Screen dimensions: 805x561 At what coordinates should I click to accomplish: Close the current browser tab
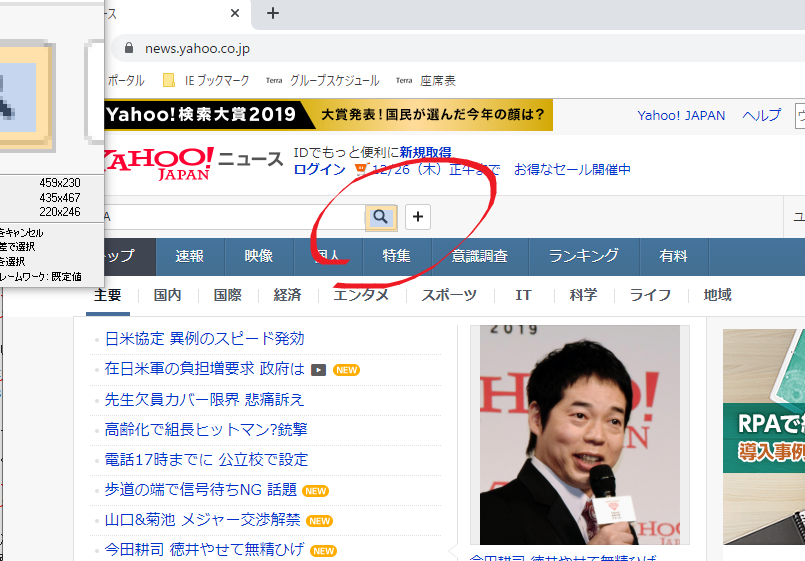point(235,13)
